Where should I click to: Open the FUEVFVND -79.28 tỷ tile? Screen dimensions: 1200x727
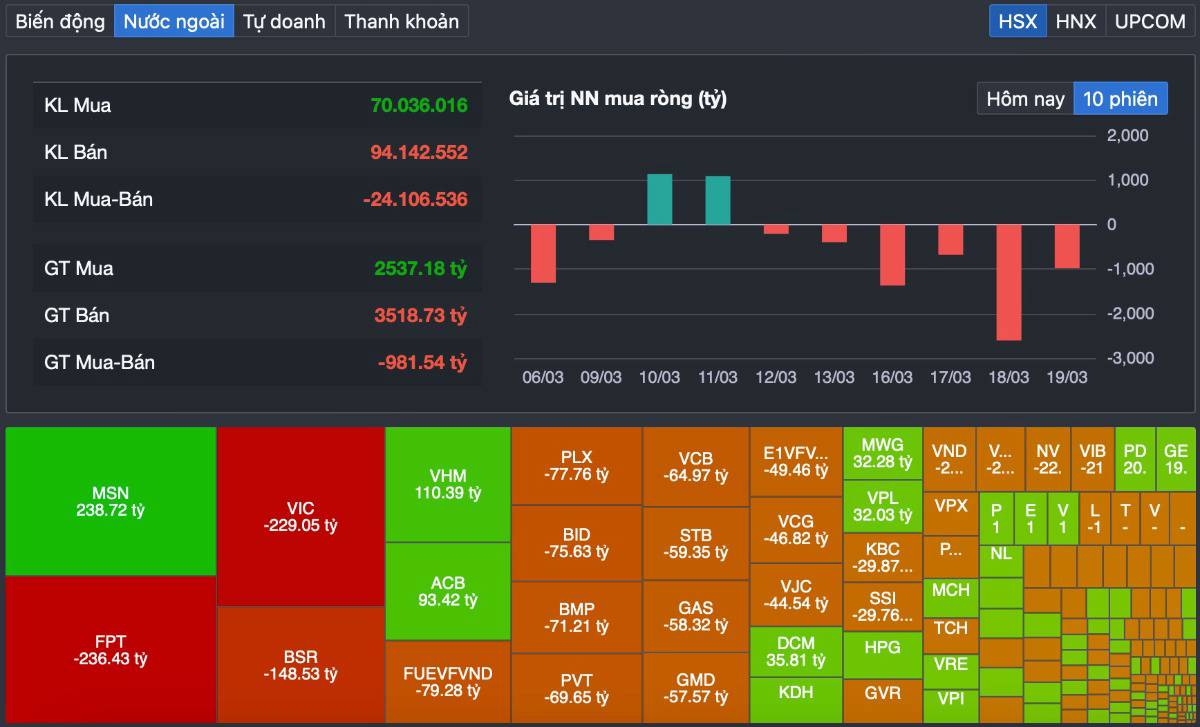(x=448, y=682)
